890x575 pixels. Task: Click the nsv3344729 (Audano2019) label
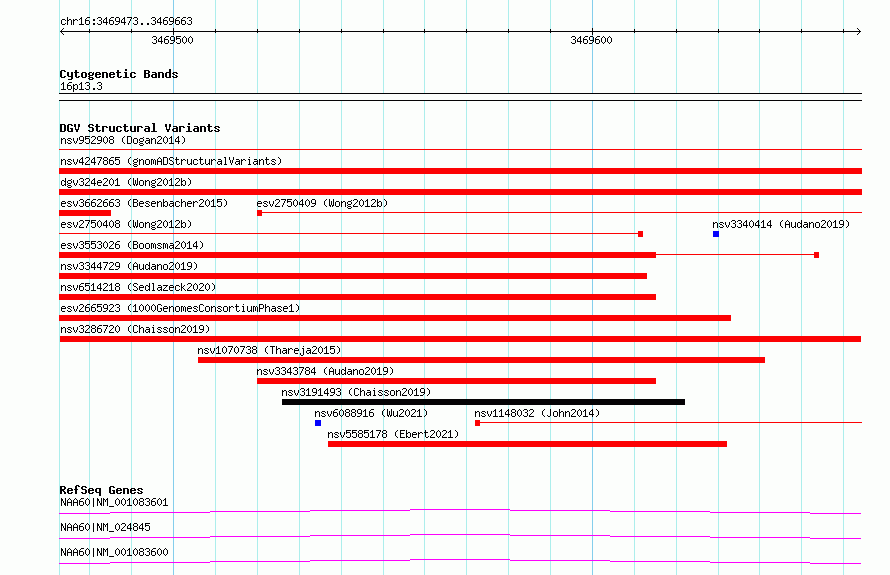129,266
